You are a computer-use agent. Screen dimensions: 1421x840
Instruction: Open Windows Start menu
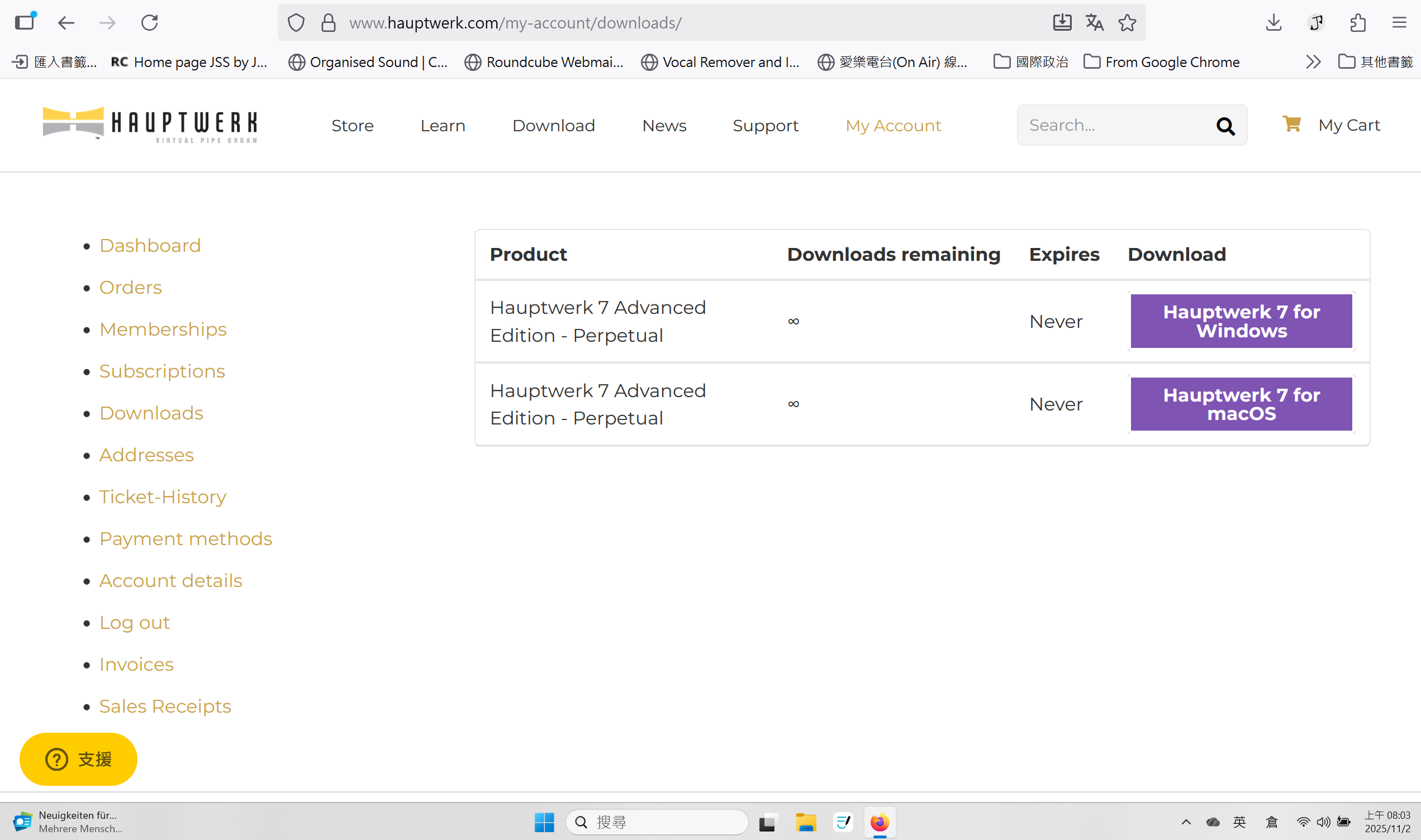point(544,822)
